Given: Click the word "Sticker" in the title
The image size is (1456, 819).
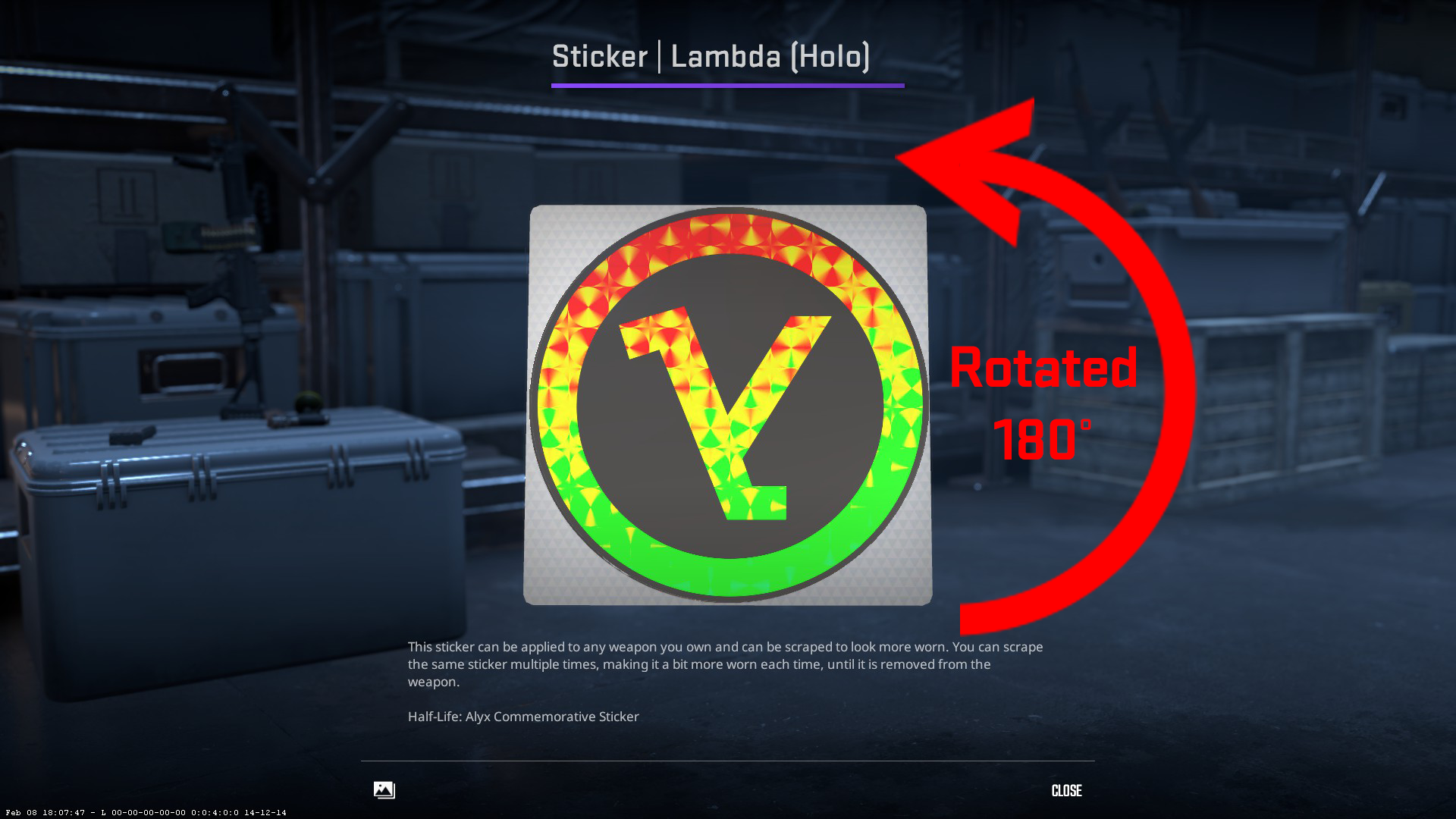Looking at the screenshot, I should point(600,57).
